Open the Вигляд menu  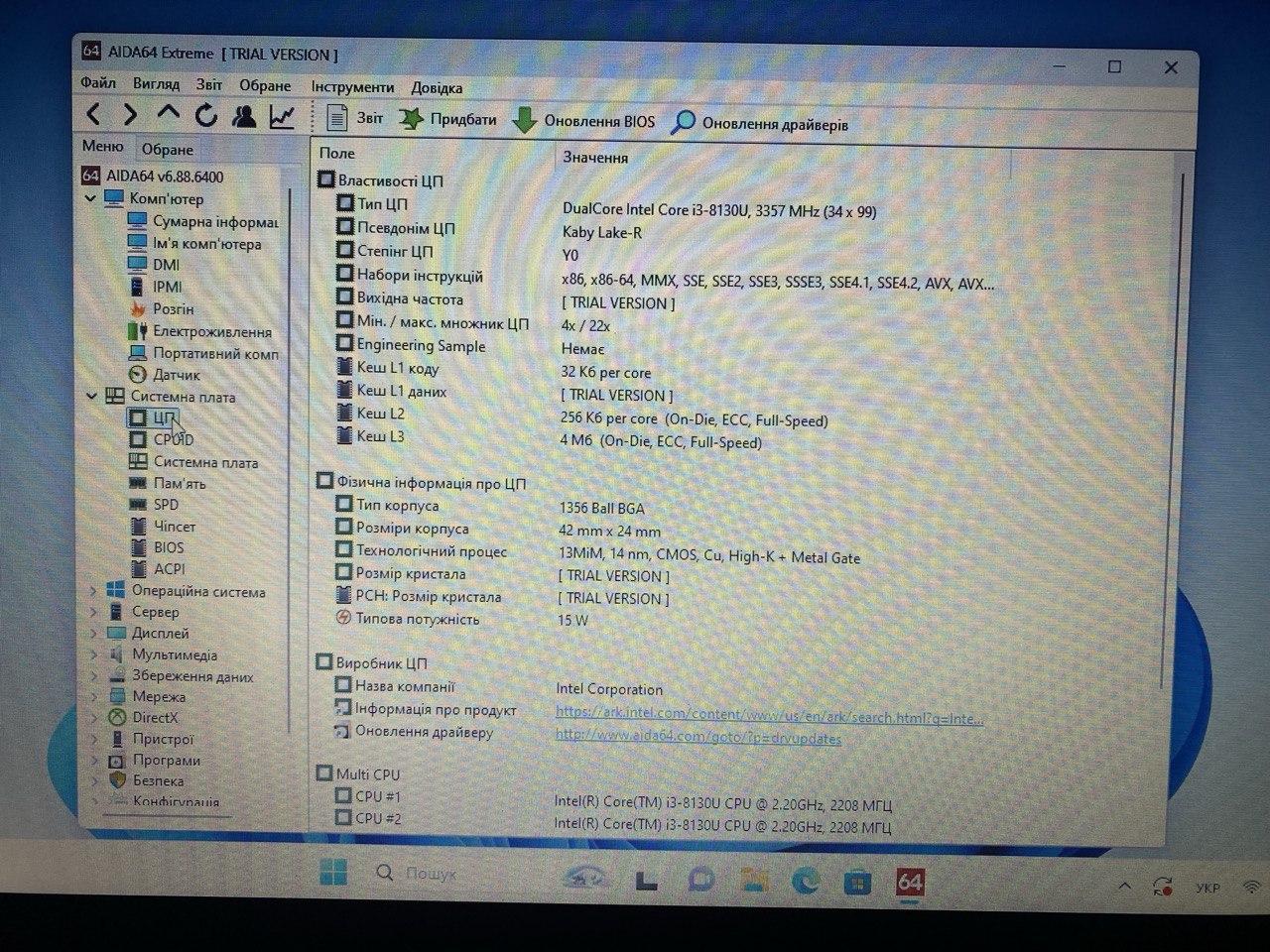[156, 84]
